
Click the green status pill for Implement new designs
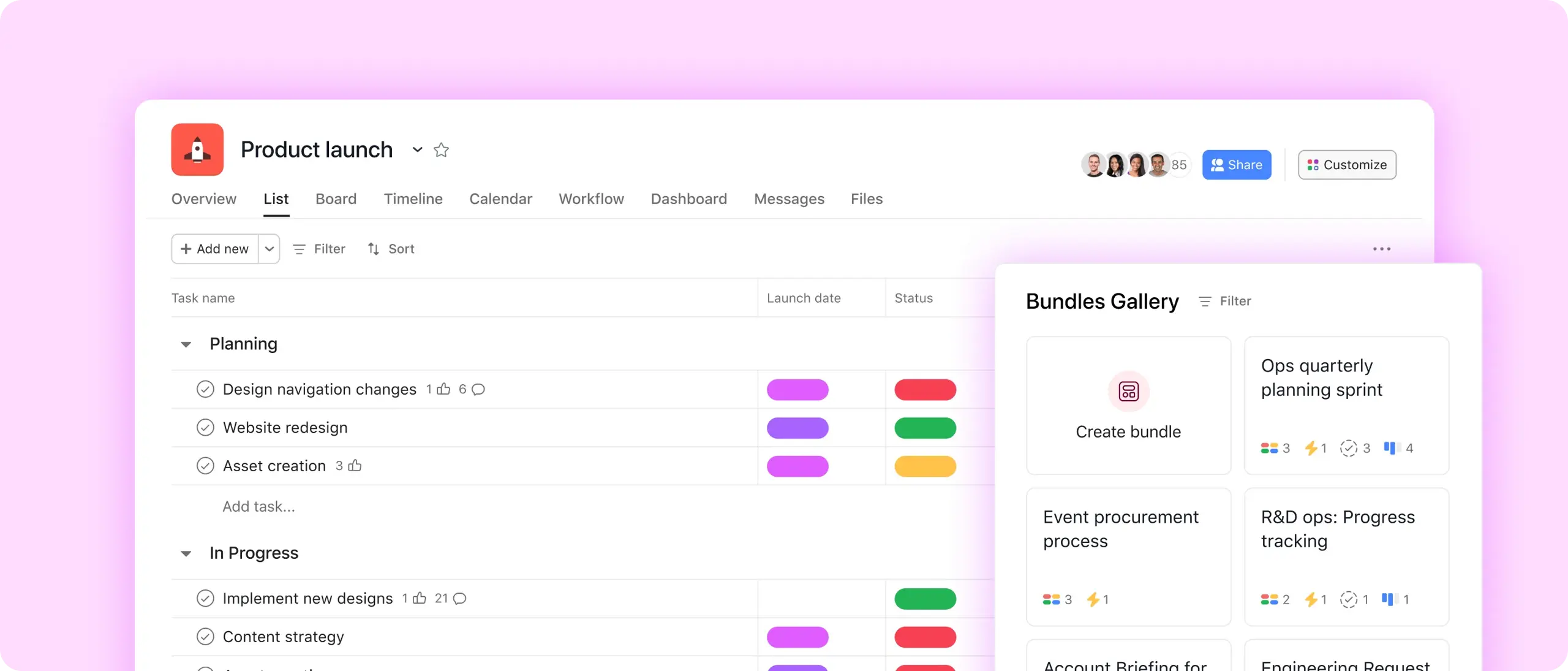pyautogui.click(x=925, y=599)
